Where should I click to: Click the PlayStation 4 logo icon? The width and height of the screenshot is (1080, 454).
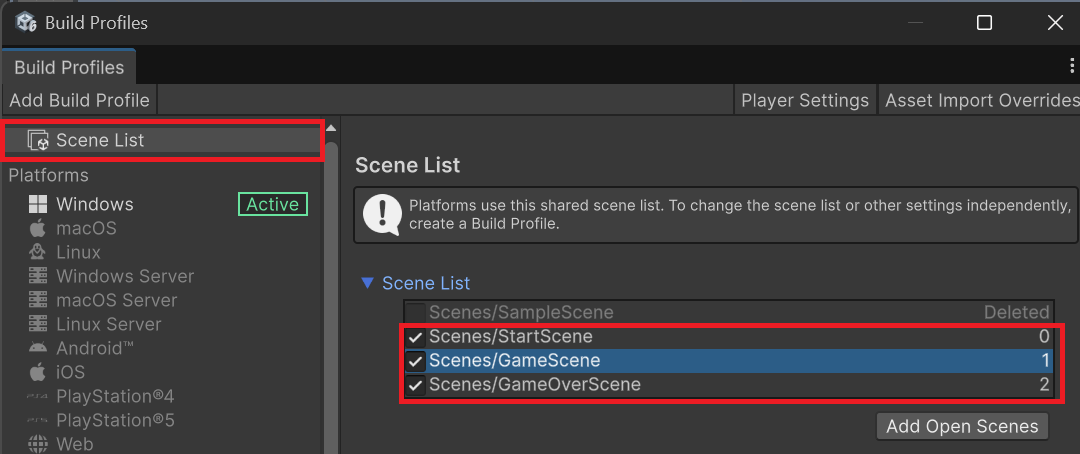(37, 397)
